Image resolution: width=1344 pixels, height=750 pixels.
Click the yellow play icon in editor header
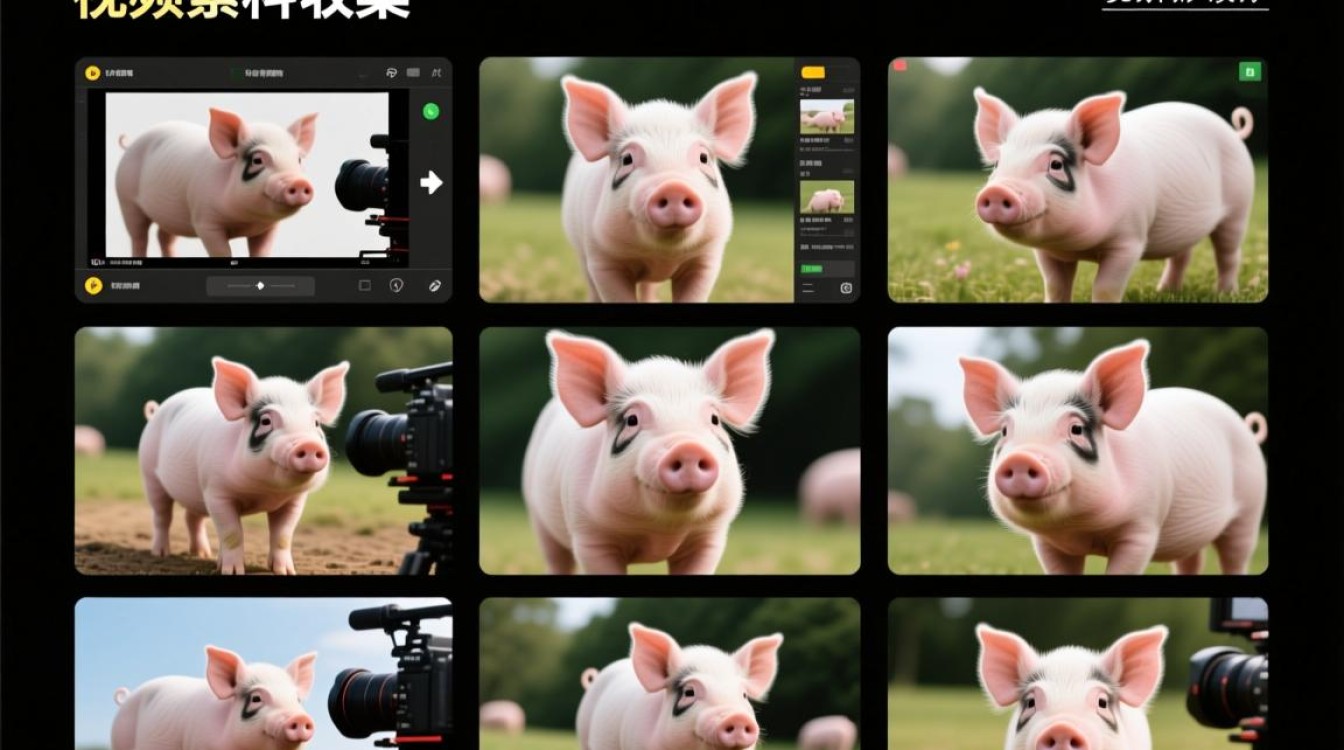pos(92,72)
